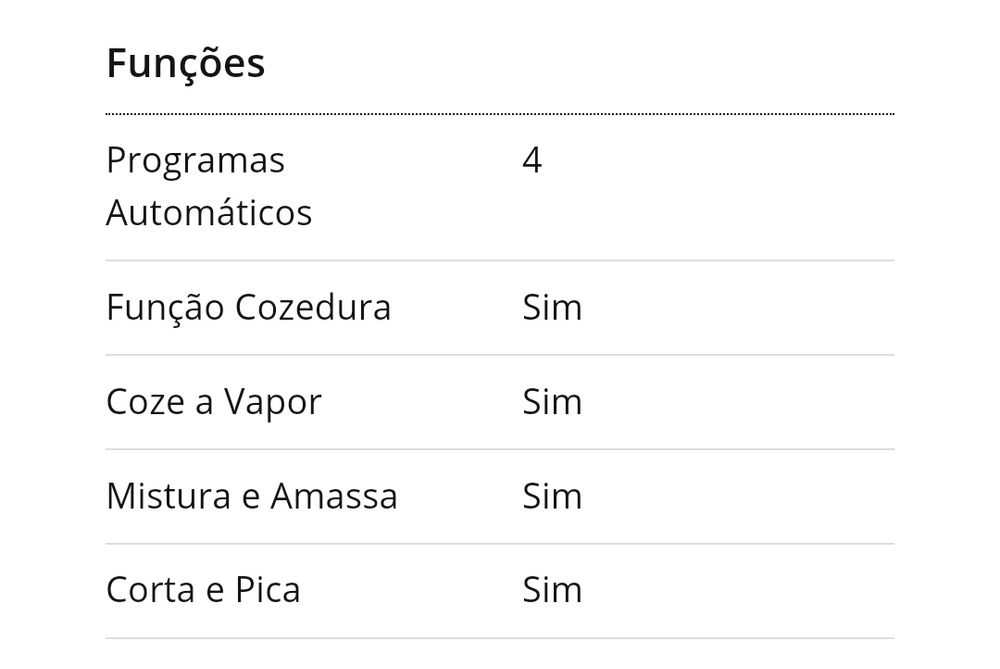This screenshot has width=1000, height=669.
Task: Click the Funções section heading
Action: [185, 63]
